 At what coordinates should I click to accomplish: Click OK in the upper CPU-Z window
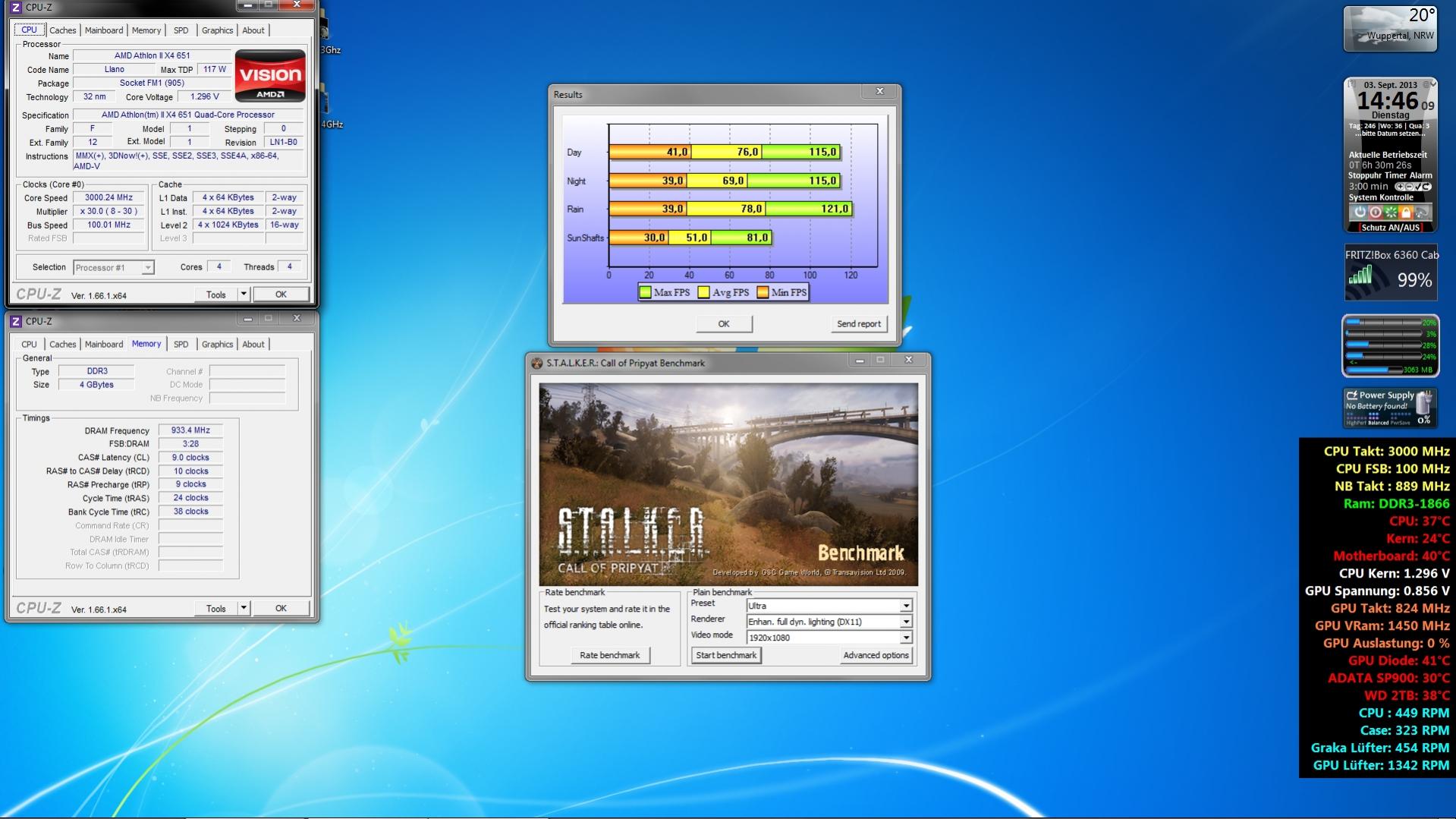click(281, 295)
